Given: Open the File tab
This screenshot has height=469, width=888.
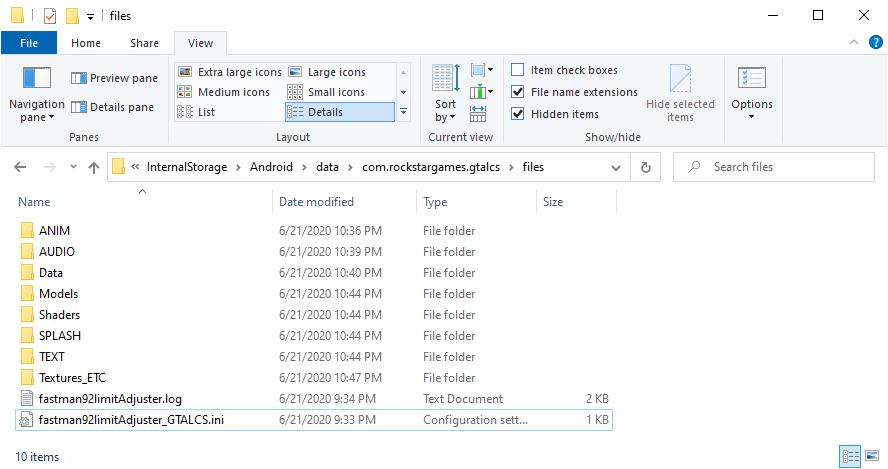Looking at the screenshot, I should pyautogui.click(x=29, y=43).
